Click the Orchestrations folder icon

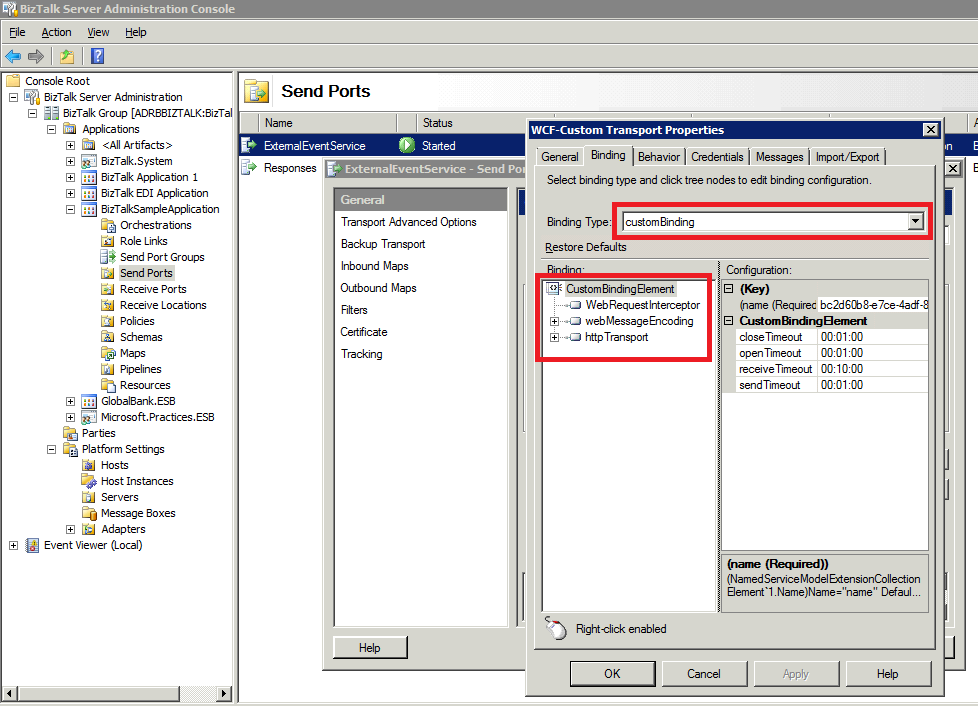tap(108, 225)
